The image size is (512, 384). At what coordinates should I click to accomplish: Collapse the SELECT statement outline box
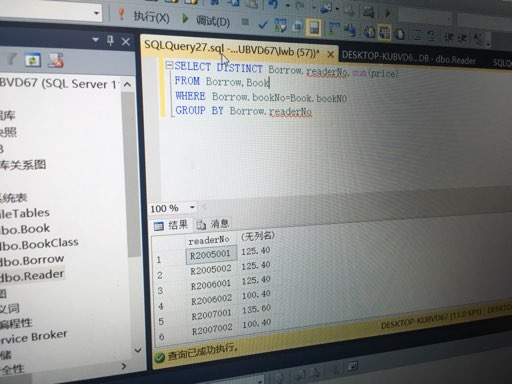[x=169, y=65]
